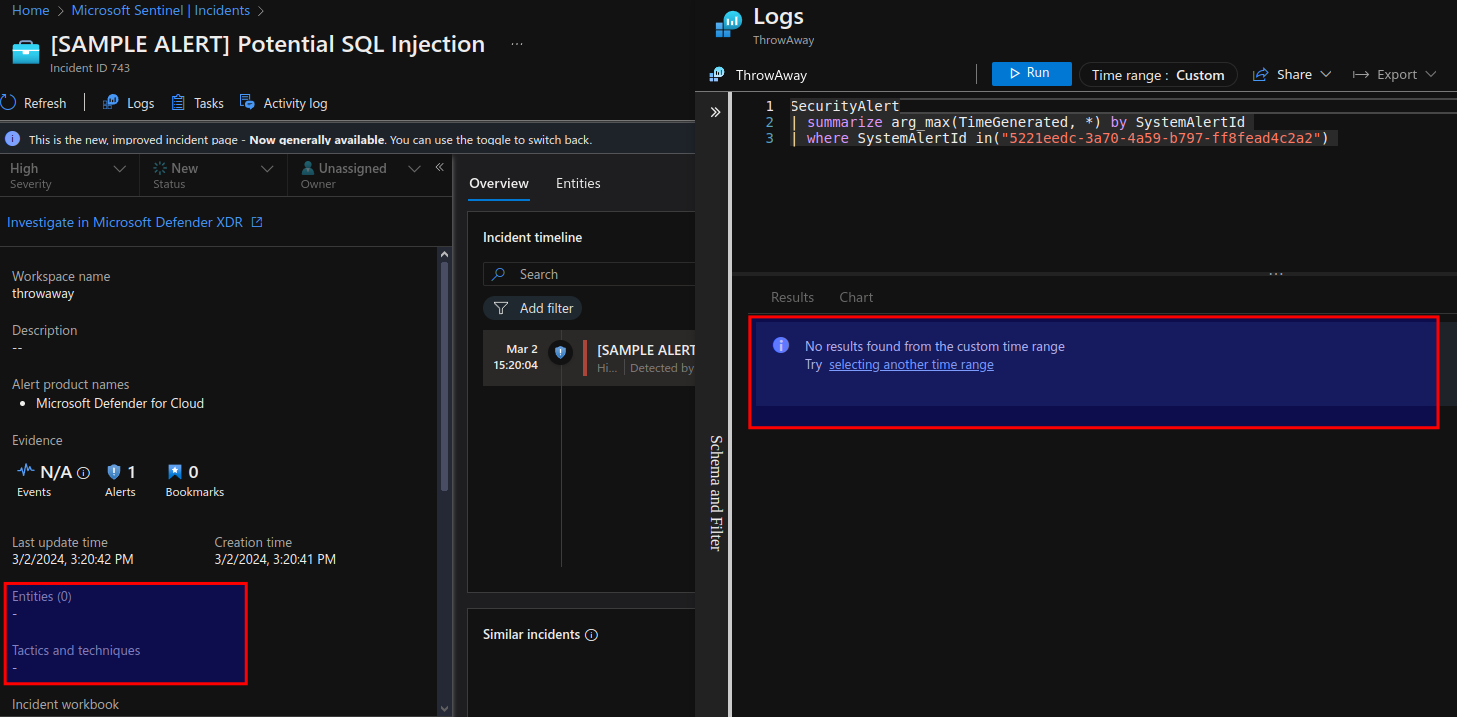Click the ellipsis next to incident title
The height and width of the screenshot is (717, 1457).
pyautogui.click(x=516, y=44)
